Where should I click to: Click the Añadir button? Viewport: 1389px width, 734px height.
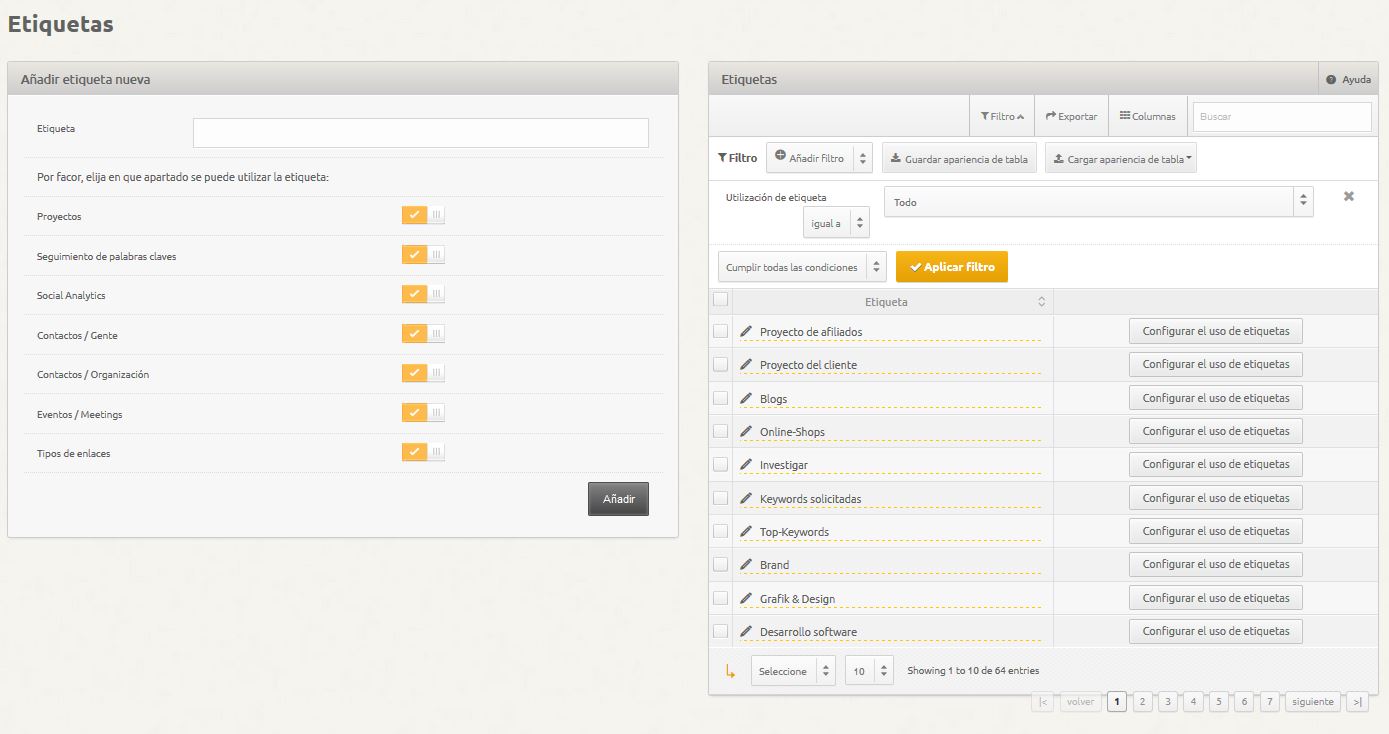(x=618, y=499)
